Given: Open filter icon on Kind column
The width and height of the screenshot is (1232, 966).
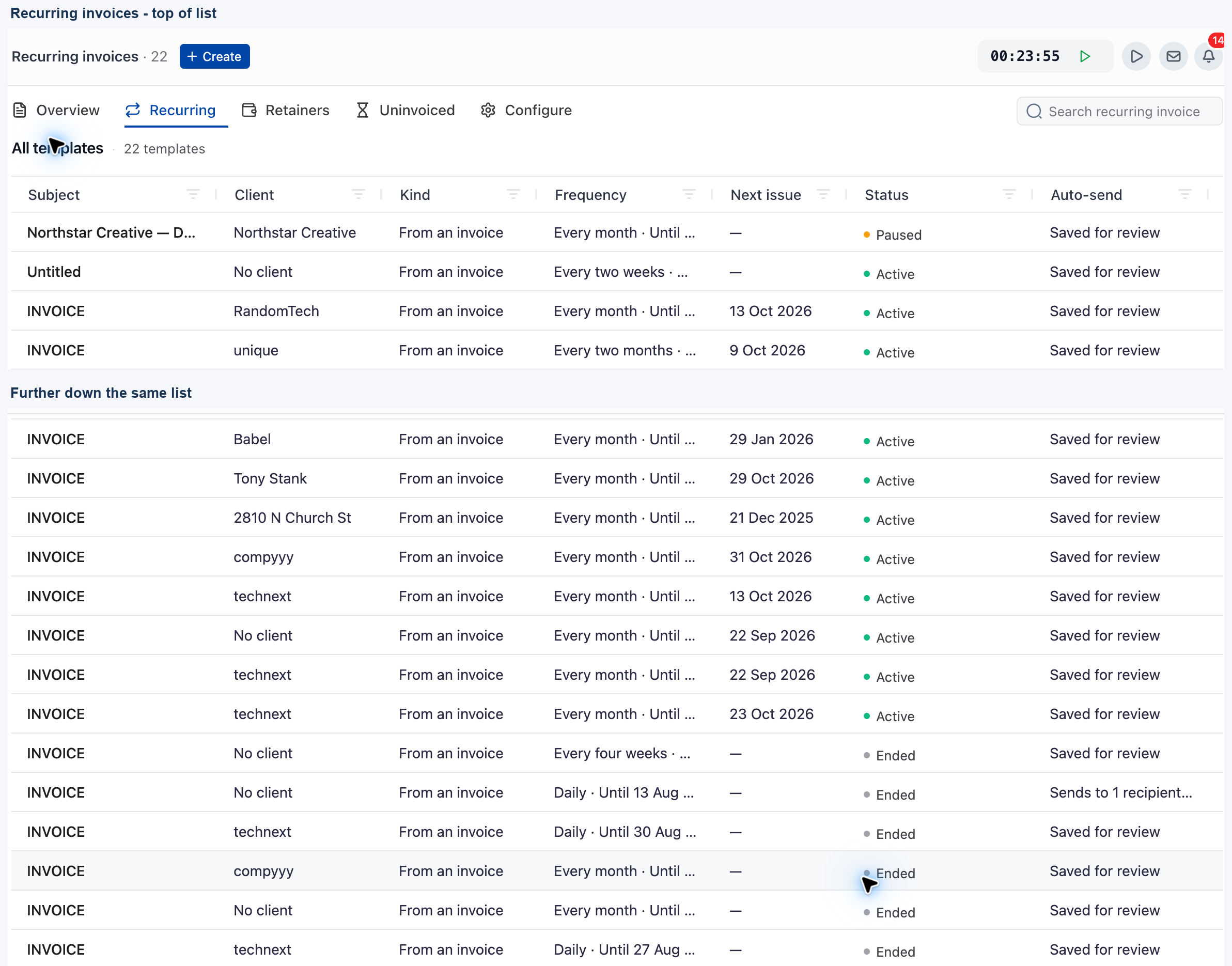Looking at the screenshot, I should 513,195.
